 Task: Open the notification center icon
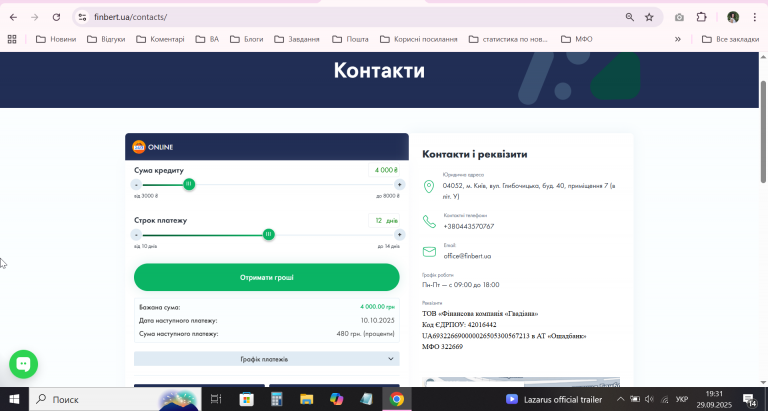749,399
